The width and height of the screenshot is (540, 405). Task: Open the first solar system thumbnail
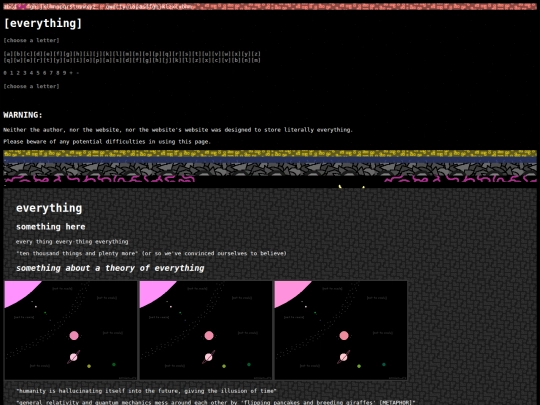(71, 330)
